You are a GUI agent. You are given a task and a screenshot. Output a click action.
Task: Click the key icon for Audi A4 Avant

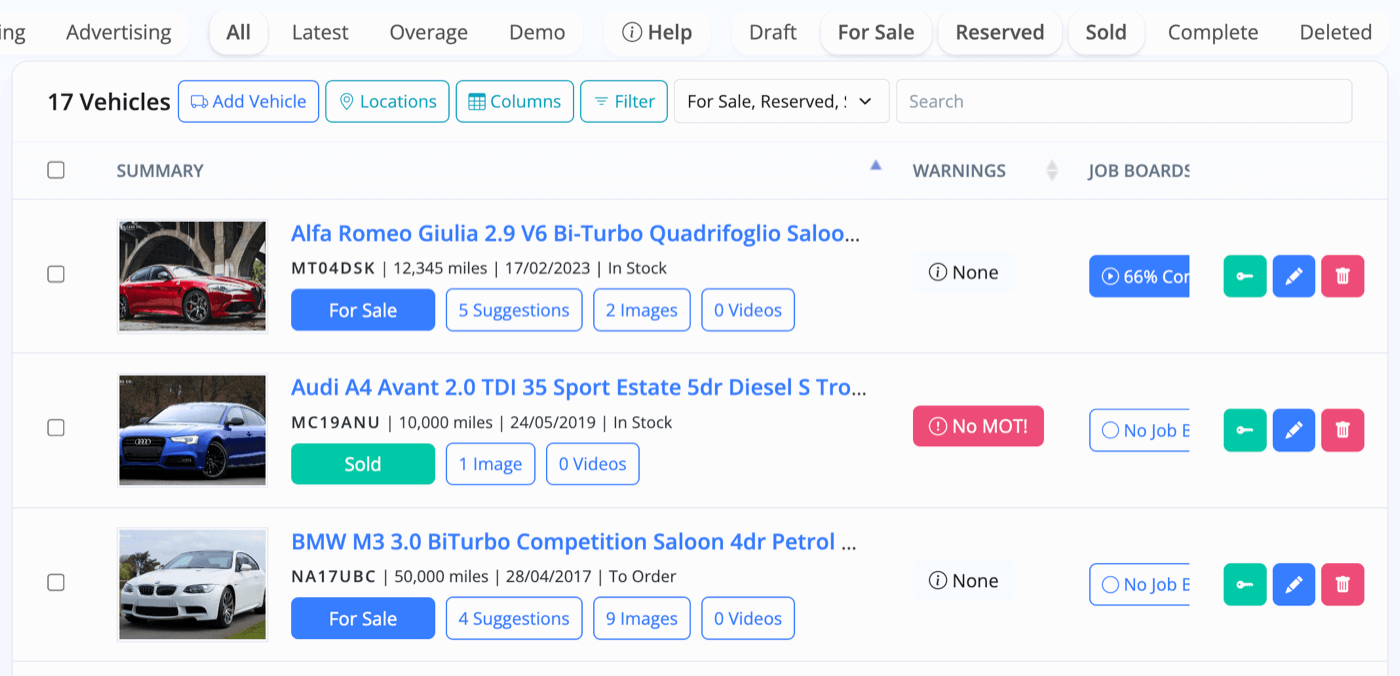point(1245,430)
